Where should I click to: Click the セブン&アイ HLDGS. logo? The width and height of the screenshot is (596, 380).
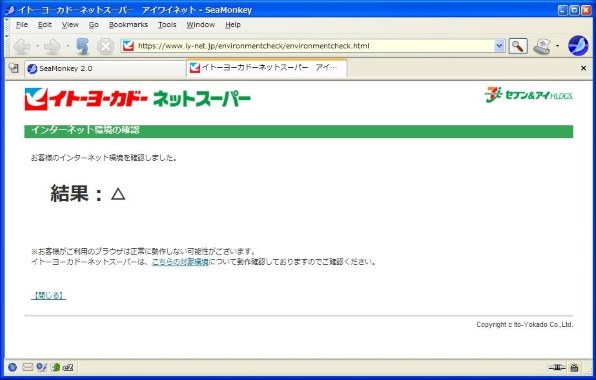pyautogui.click(x=529, y=95)
